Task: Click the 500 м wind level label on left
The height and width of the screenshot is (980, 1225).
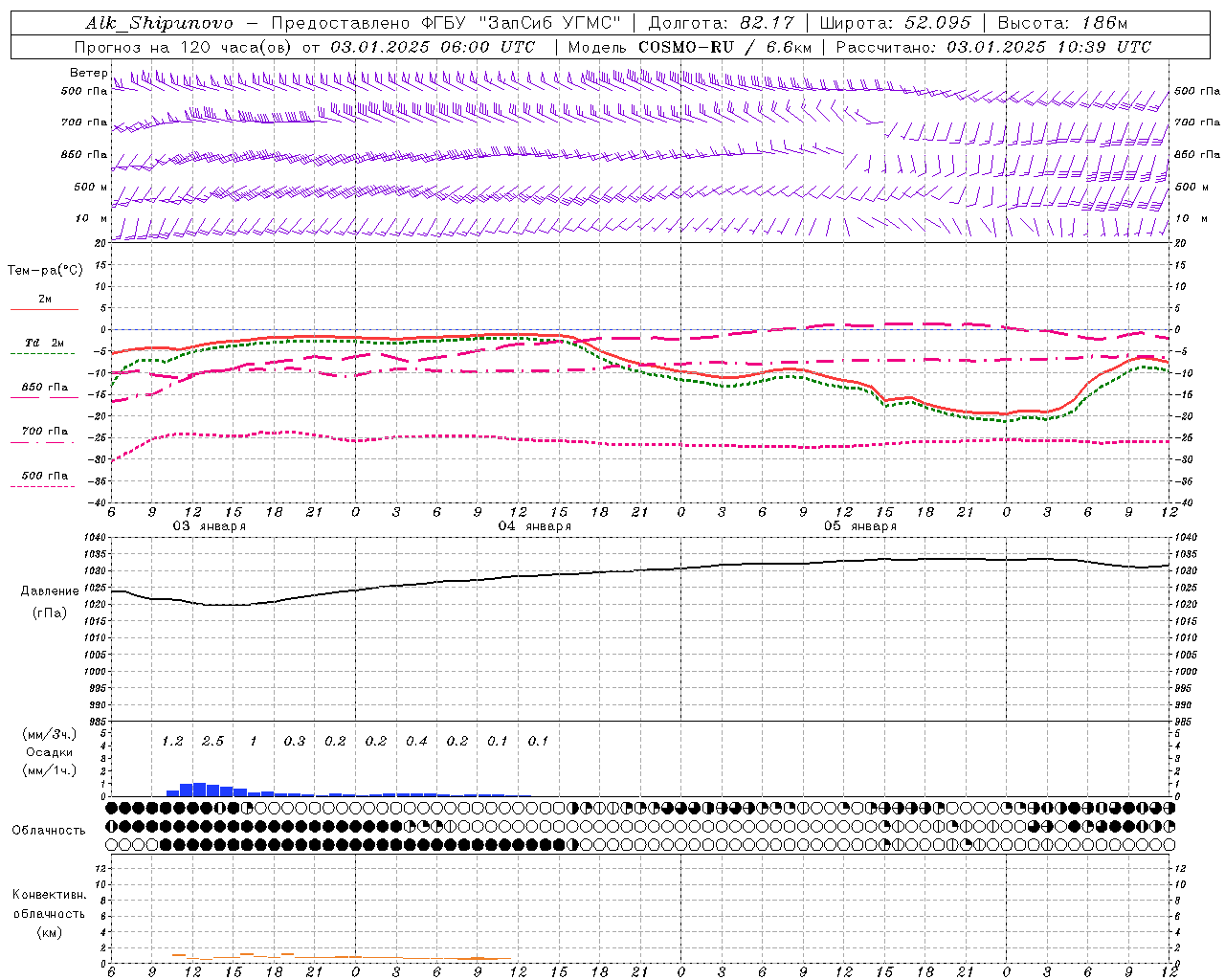Action: (90, 187)
